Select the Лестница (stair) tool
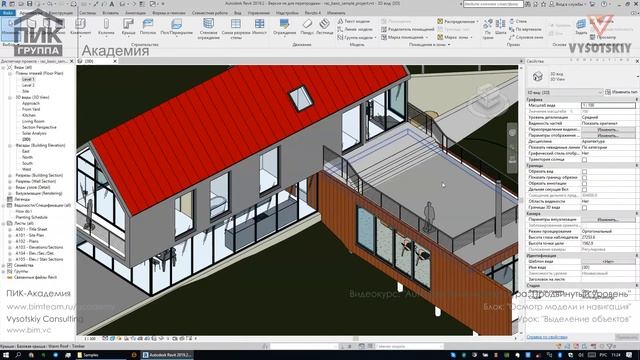 pos(324,26)
